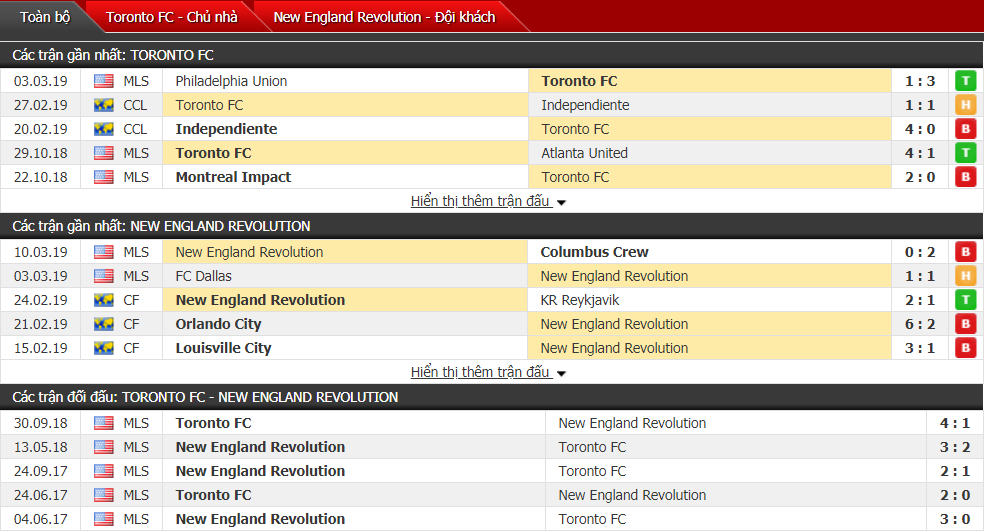Click the USA flag for 22.10.18 Montreal Impact match
Screen dimensions: 984x531
point(104,177)
